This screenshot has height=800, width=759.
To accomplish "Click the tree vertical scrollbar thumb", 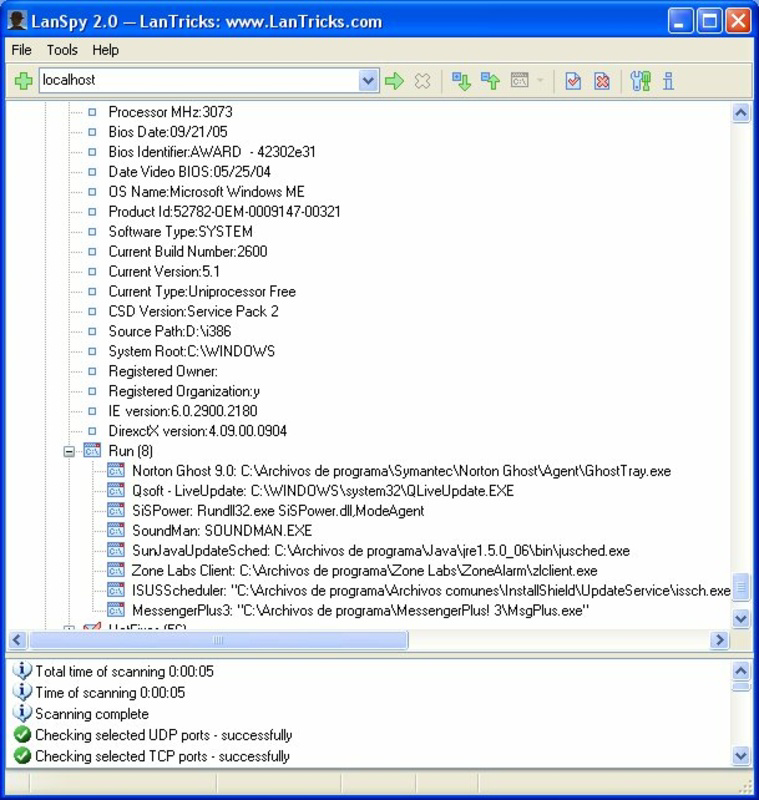I will pyautogui.click(x=741, y=587).
